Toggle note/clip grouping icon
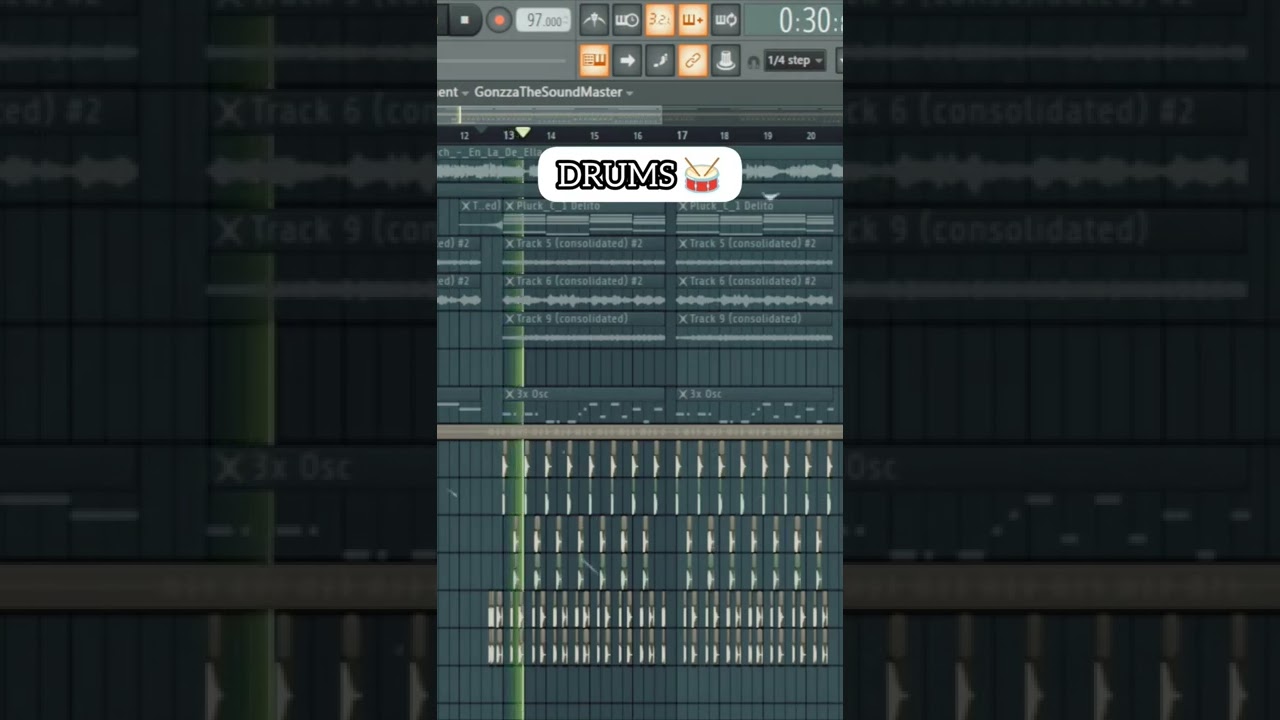Viewport: 1280px width, 720px height. (660, 61)
